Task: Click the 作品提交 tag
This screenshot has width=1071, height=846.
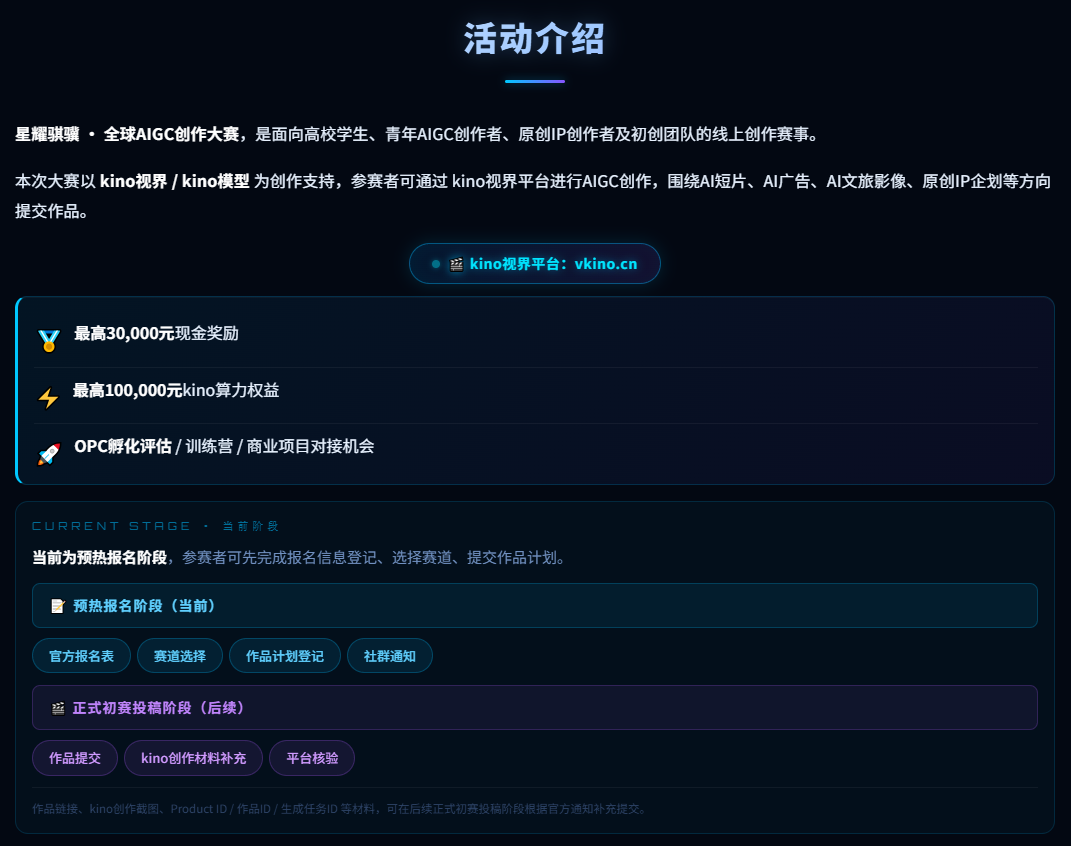Action: click(75, 758)
